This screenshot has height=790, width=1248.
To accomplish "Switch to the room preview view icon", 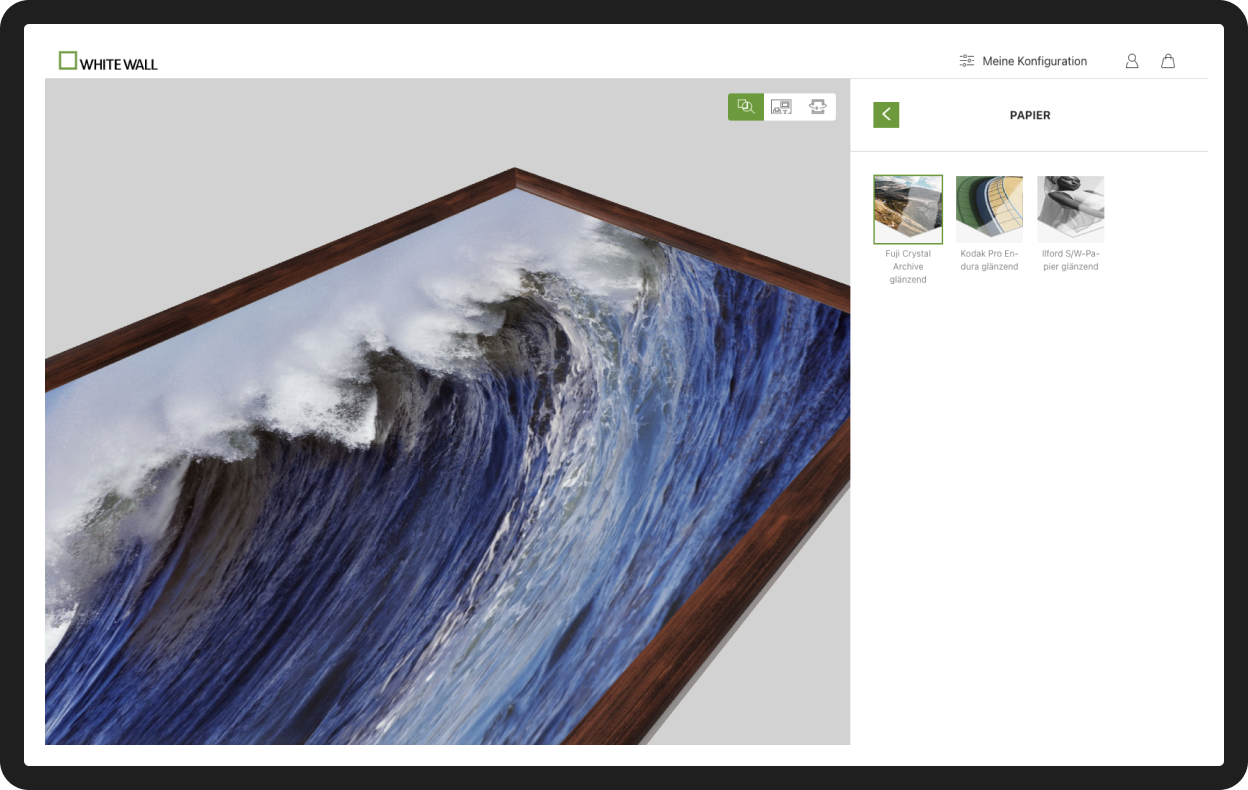I will (781, 107).
